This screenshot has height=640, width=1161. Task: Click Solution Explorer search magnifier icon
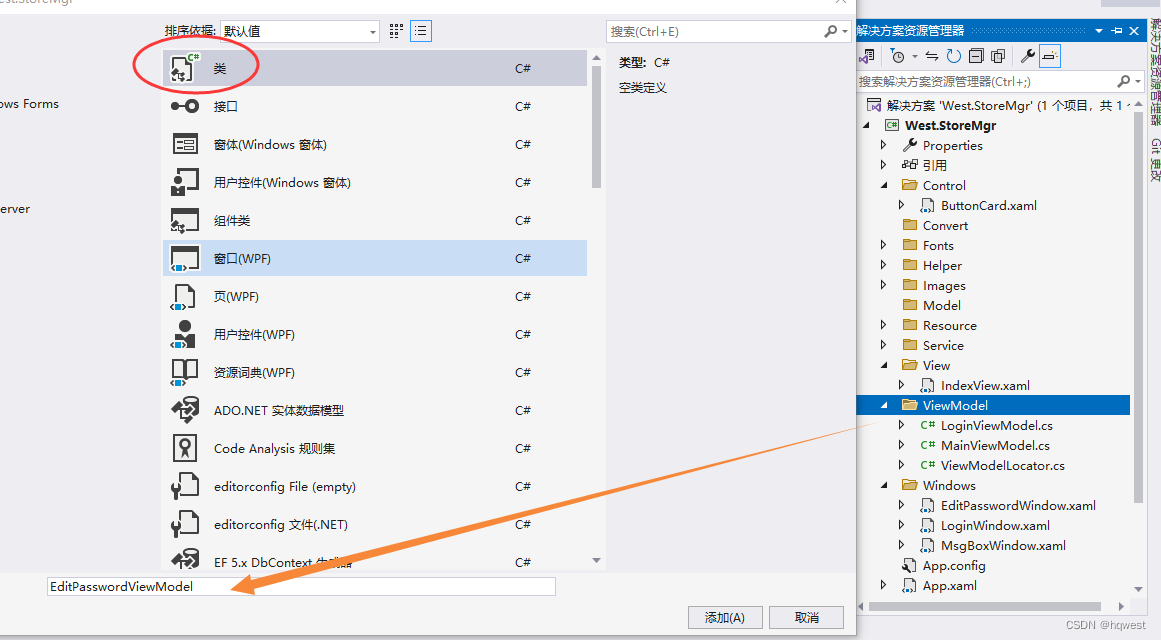[1123, 81]
